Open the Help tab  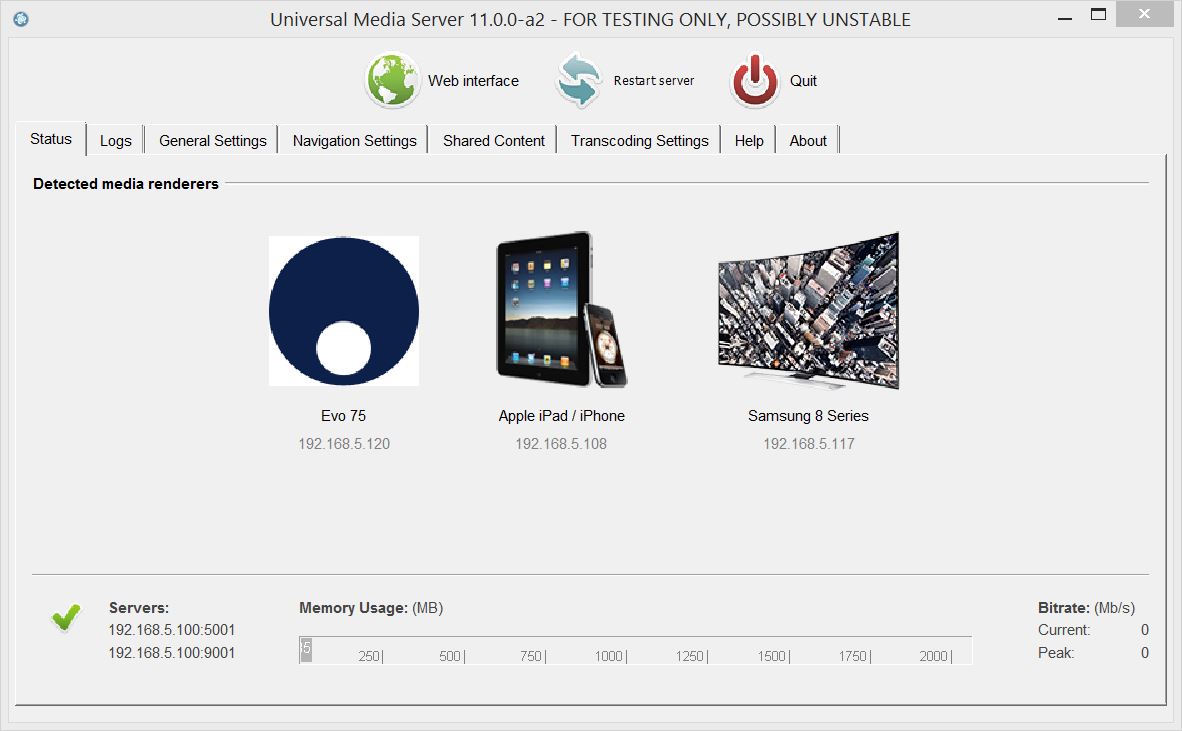click(749, 140)
